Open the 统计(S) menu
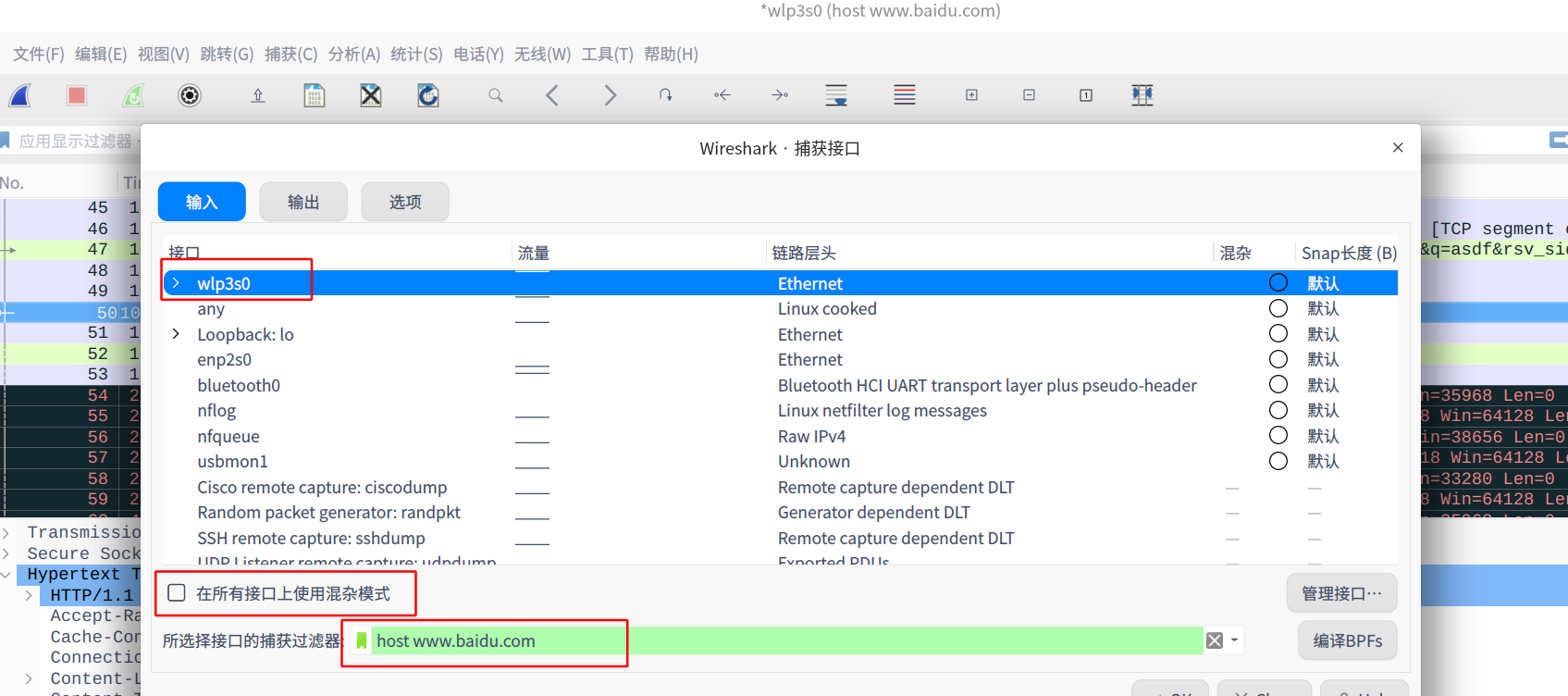The image size is (1568, 696). pyautogui.click(x=416, y=55)
